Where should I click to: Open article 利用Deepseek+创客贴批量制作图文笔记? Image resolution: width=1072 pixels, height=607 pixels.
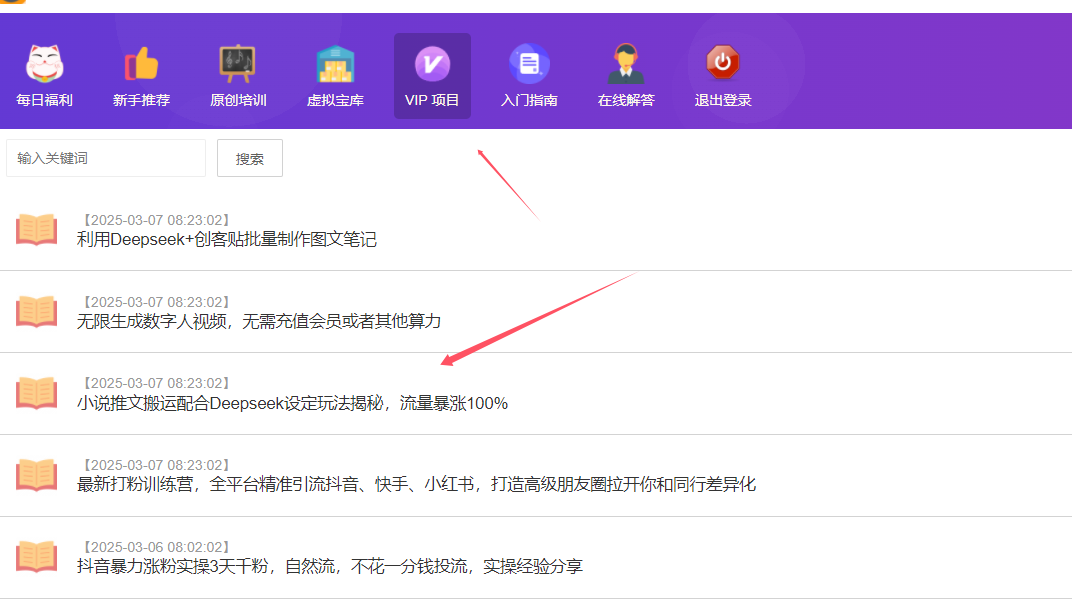click(x=227, y=240)
